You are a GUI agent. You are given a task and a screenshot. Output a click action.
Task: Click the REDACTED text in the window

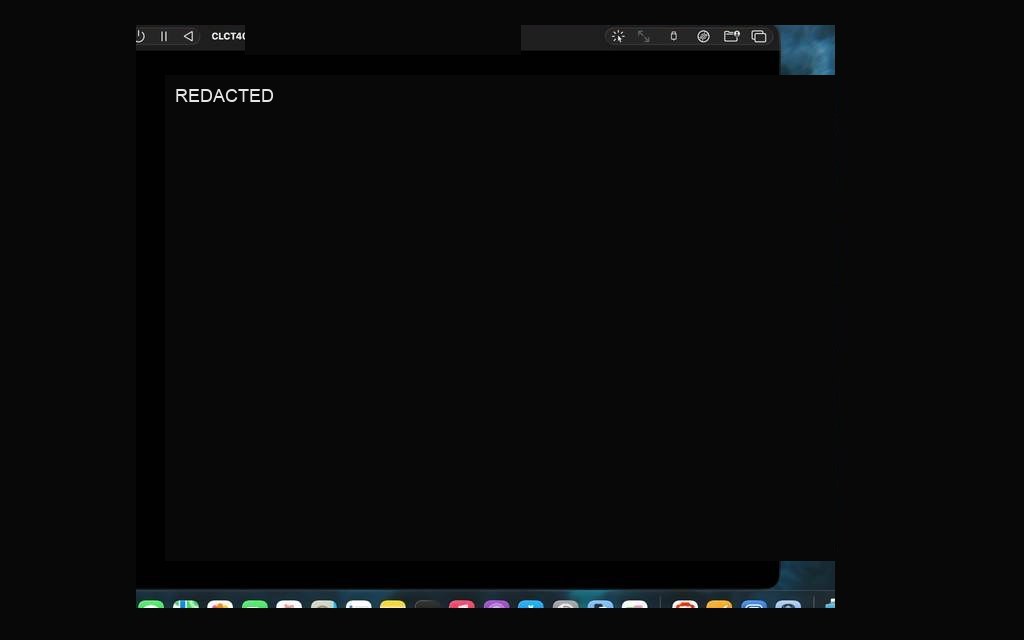224,96
